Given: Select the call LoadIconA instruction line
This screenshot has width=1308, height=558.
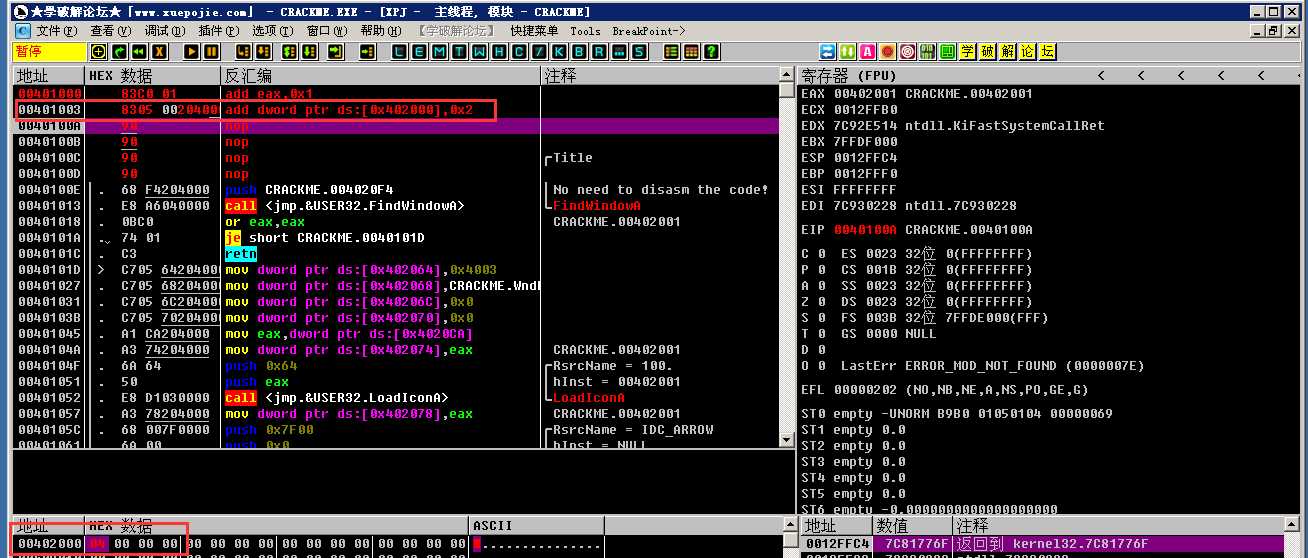Looking at the screenshot, I should [395, 398].
